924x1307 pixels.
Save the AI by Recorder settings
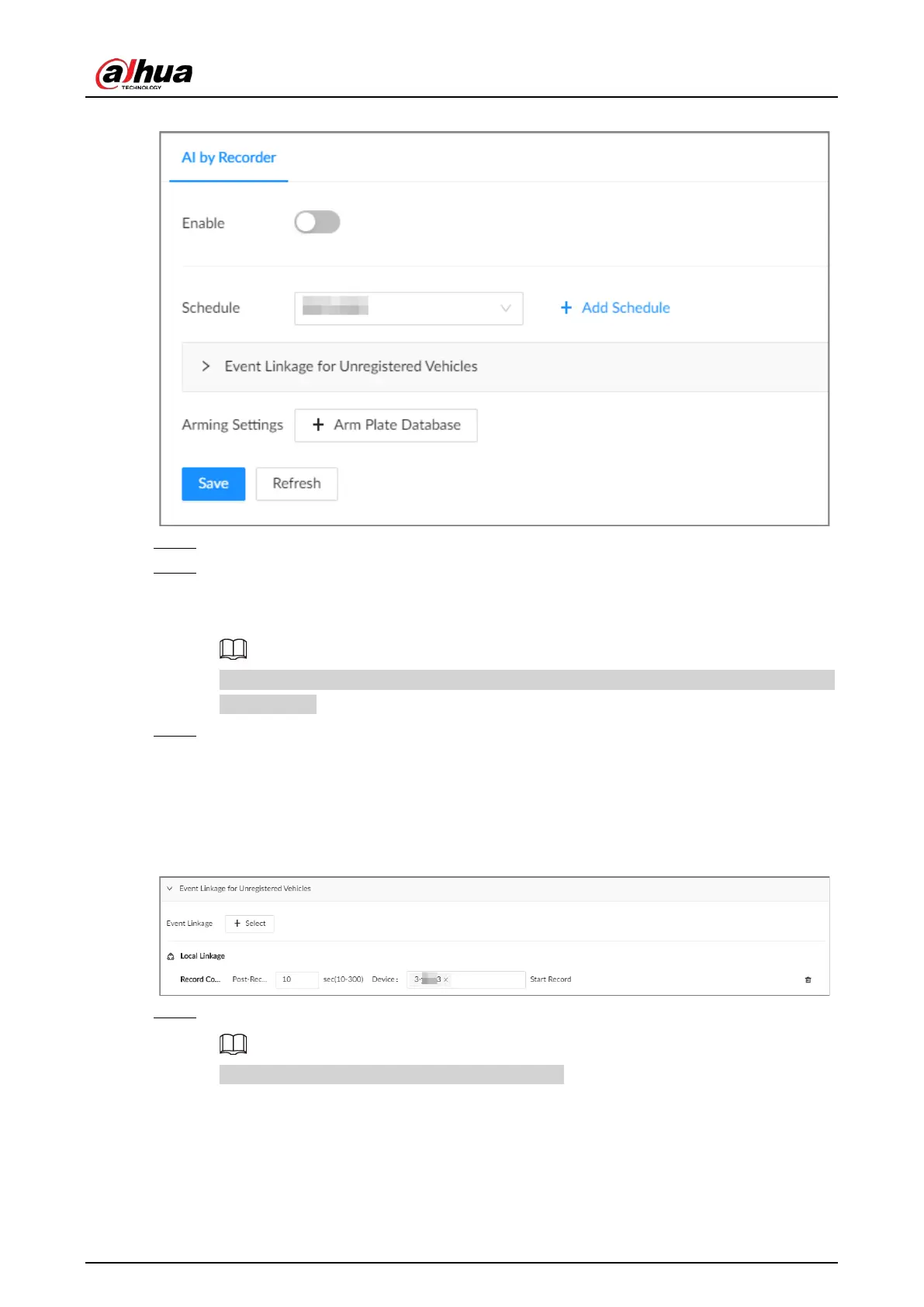pos(213,484)
